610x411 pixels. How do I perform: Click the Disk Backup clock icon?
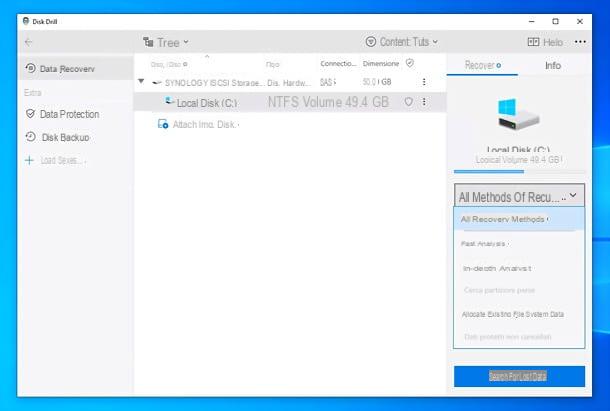click(31, 137)
